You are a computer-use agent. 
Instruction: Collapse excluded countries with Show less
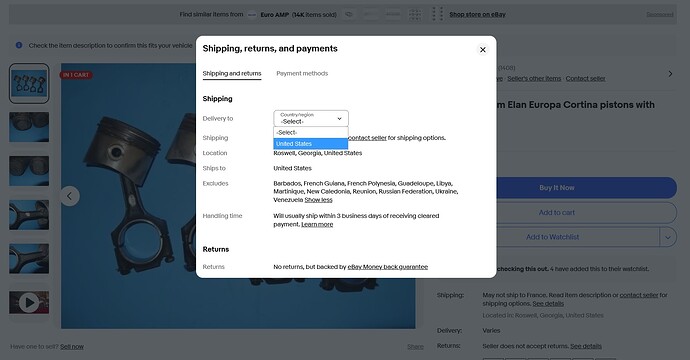click(318, 200)
